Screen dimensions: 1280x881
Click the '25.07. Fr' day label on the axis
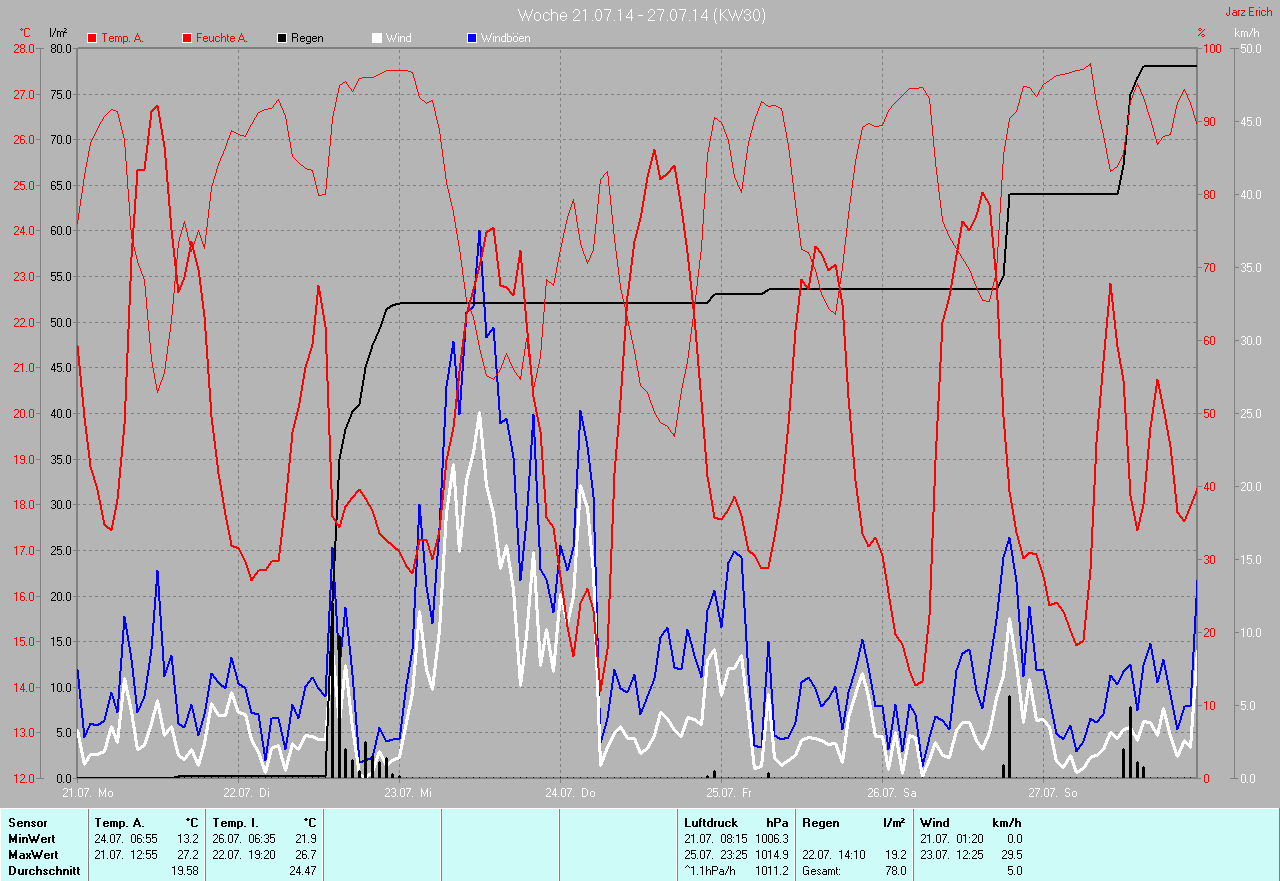point(729,793)
